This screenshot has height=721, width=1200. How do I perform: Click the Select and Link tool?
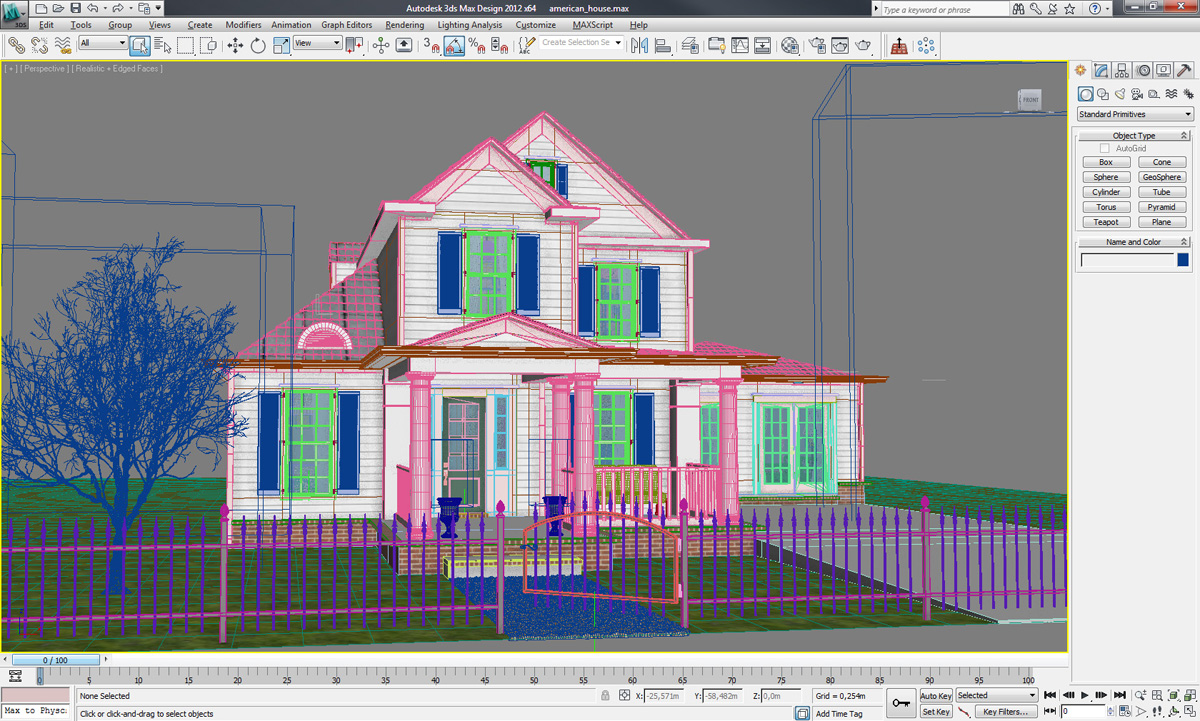pyautogui.click(x=16, y=45)
